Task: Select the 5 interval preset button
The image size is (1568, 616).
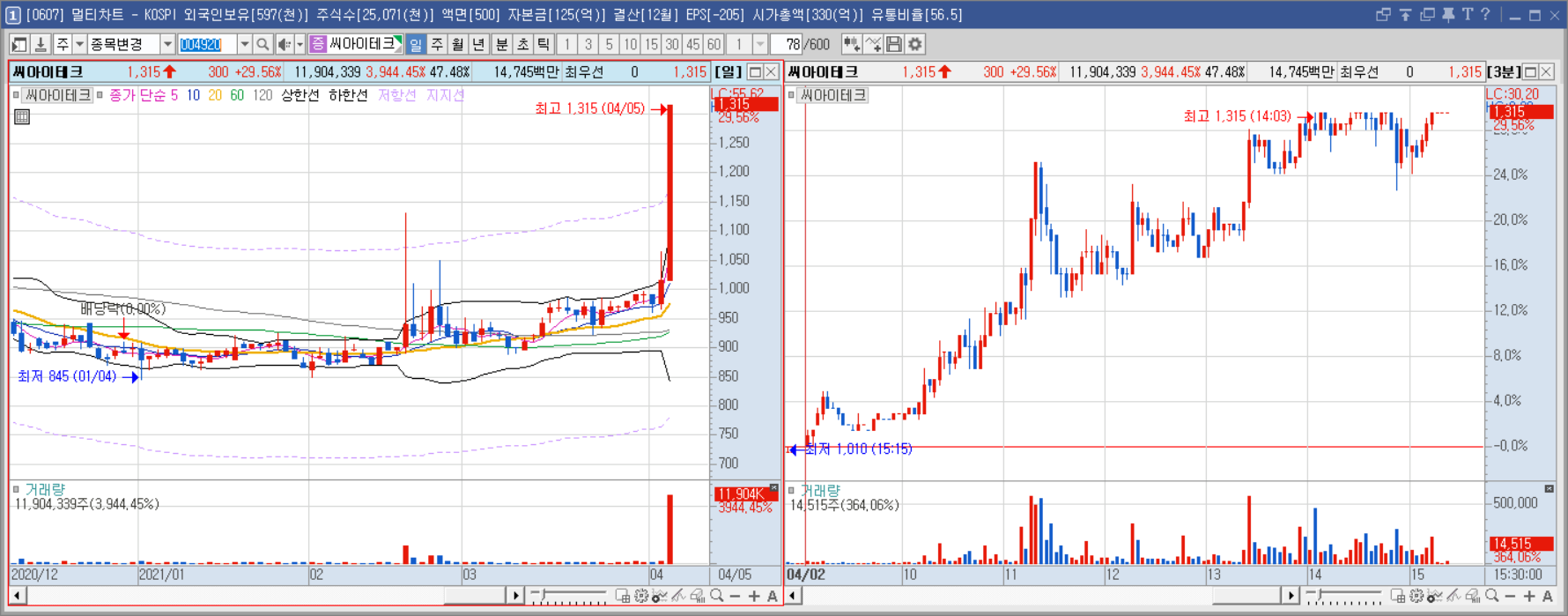Action: [609, 44]
